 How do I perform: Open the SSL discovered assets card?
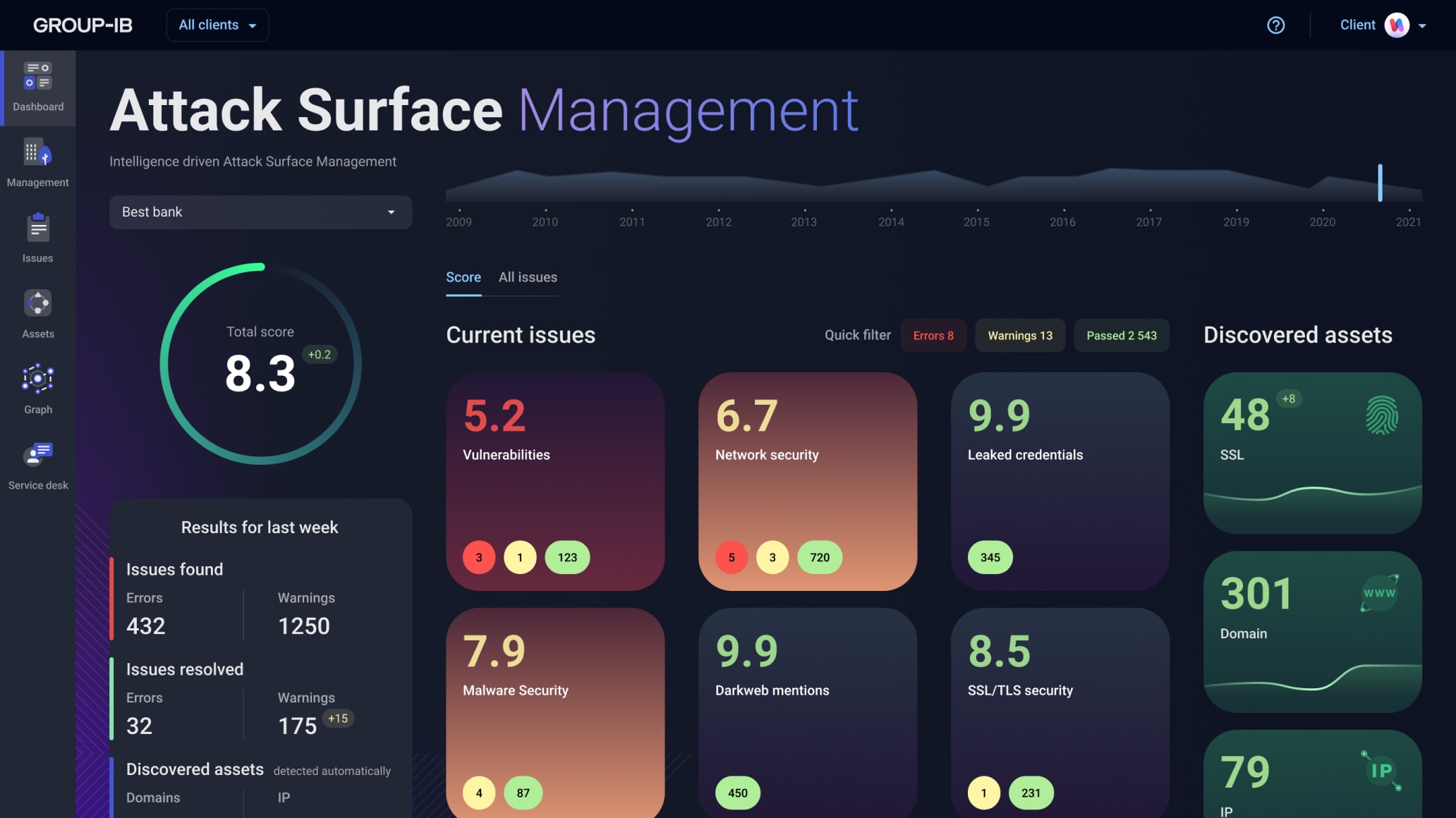tap(1312, 453)
